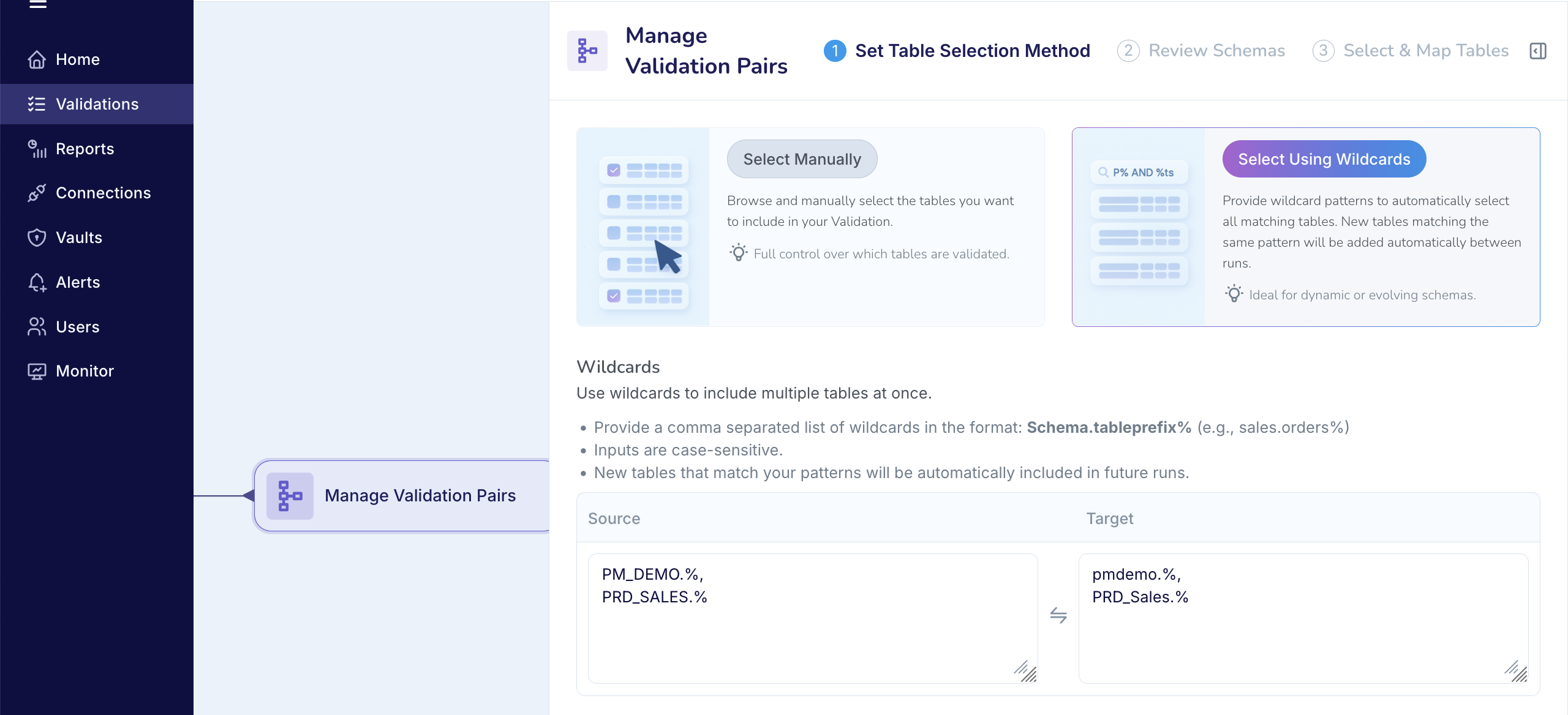This screenshot has height=715, width=1568.
Task: Collapse the panel using the top-right icon
Action: (1539, 50)
